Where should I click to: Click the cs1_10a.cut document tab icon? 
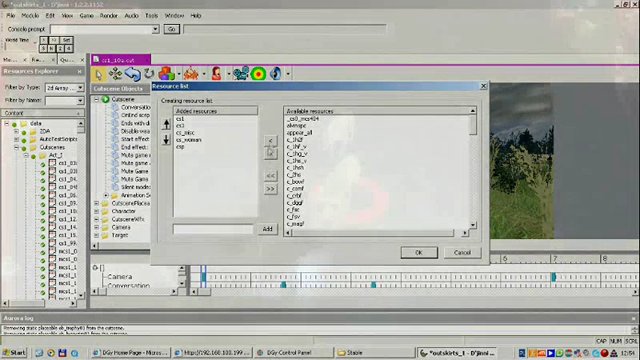tap(96, 60)
